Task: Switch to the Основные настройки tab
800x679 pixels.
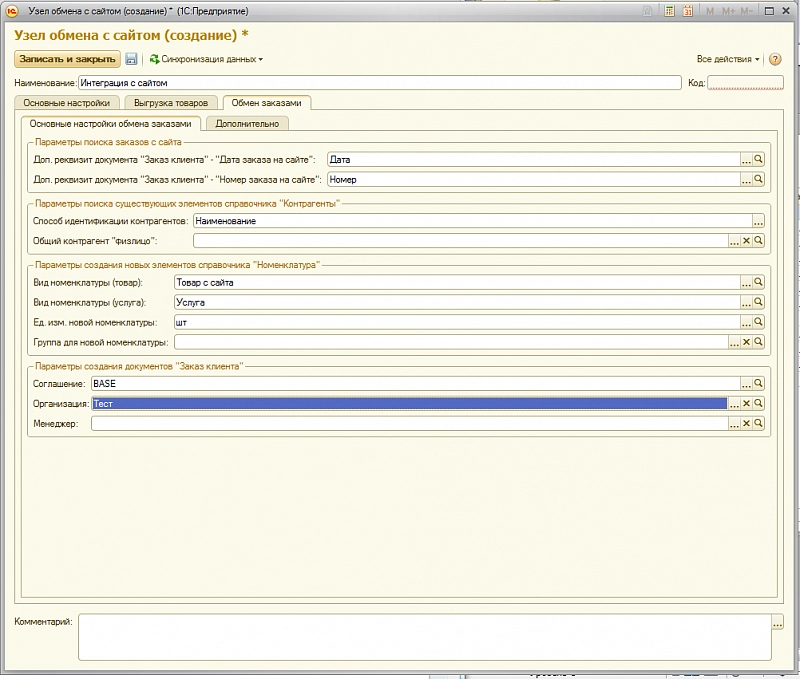Action: click(x=68, y=103)
